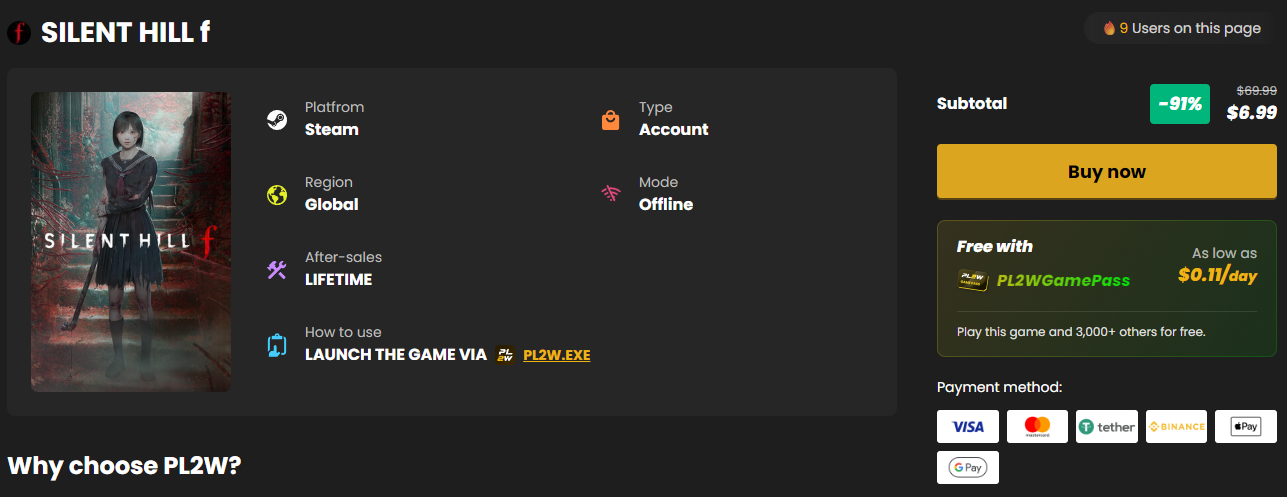
Task: Select Visa payment method
Action: click(968, 427)
